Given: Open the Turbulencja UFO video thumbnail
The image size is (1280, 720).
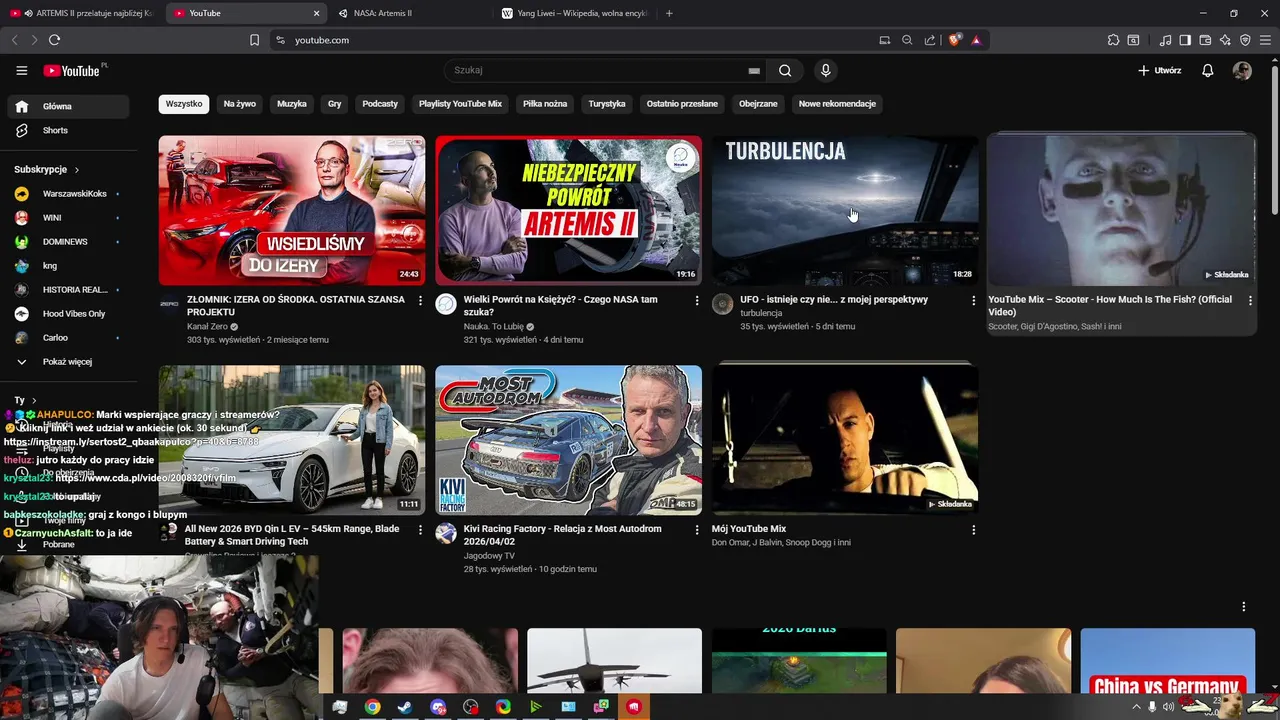Looking at the screenshot, I should coord(845,210).
